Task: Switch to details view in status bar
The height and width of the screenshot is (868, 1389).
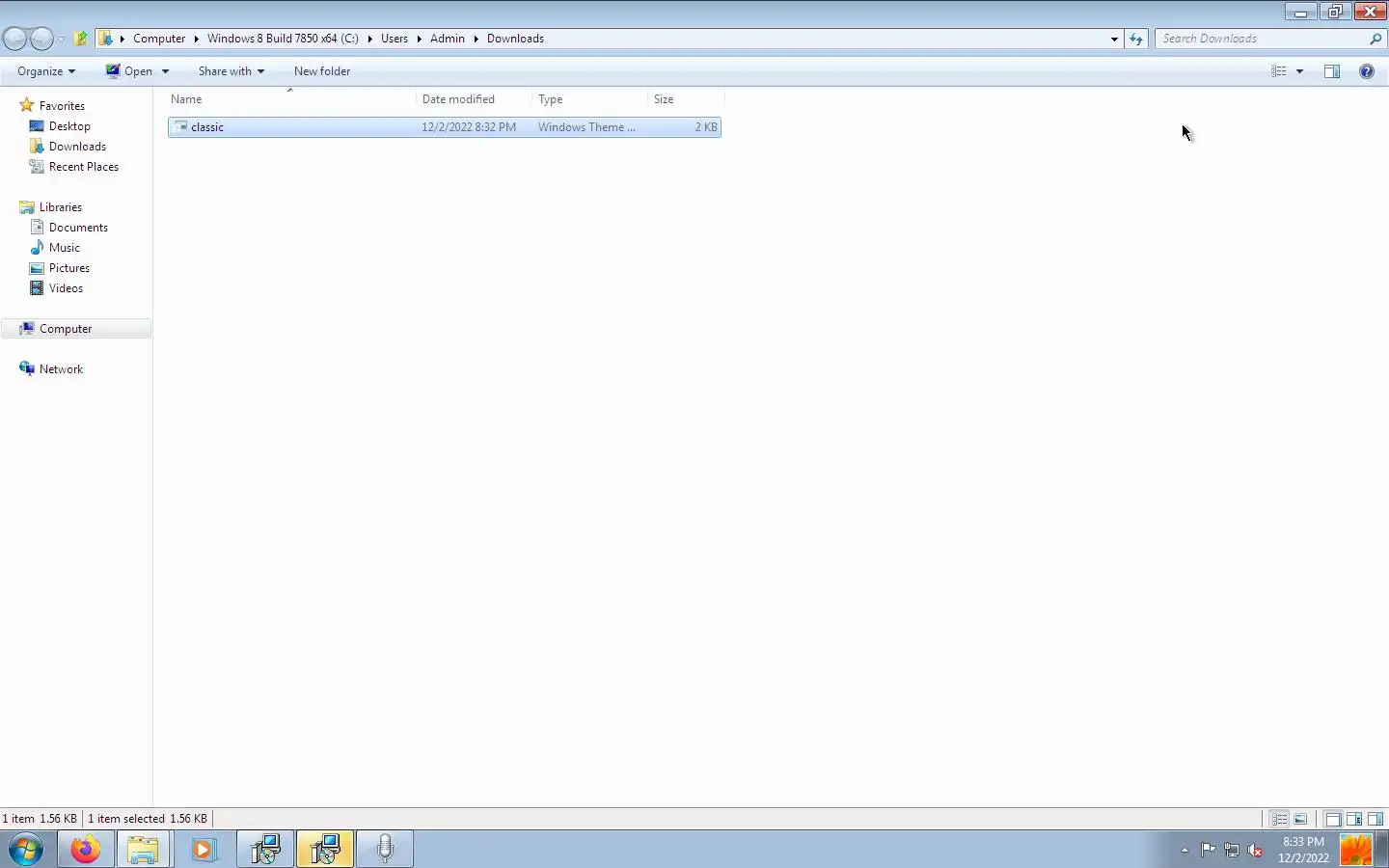Action: (1279, 819)
